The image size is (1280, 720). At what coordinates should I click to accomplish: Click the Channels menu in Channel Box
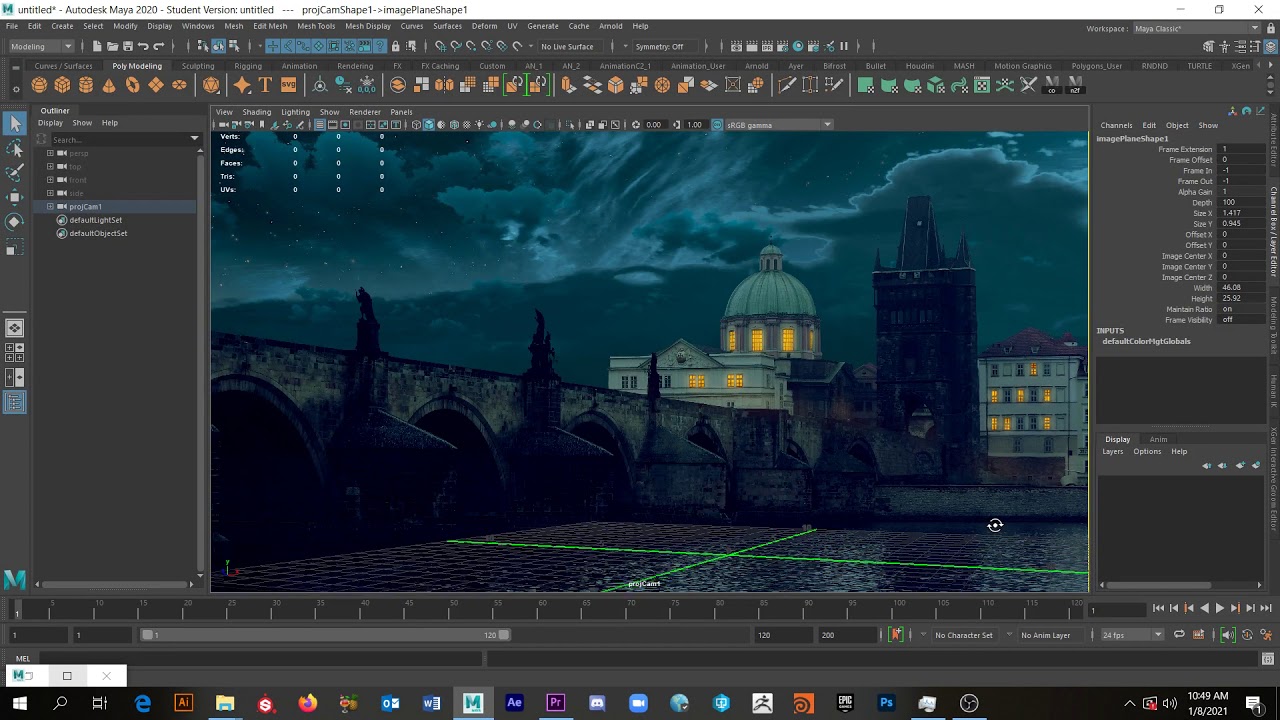click(x=1116, y=125)
